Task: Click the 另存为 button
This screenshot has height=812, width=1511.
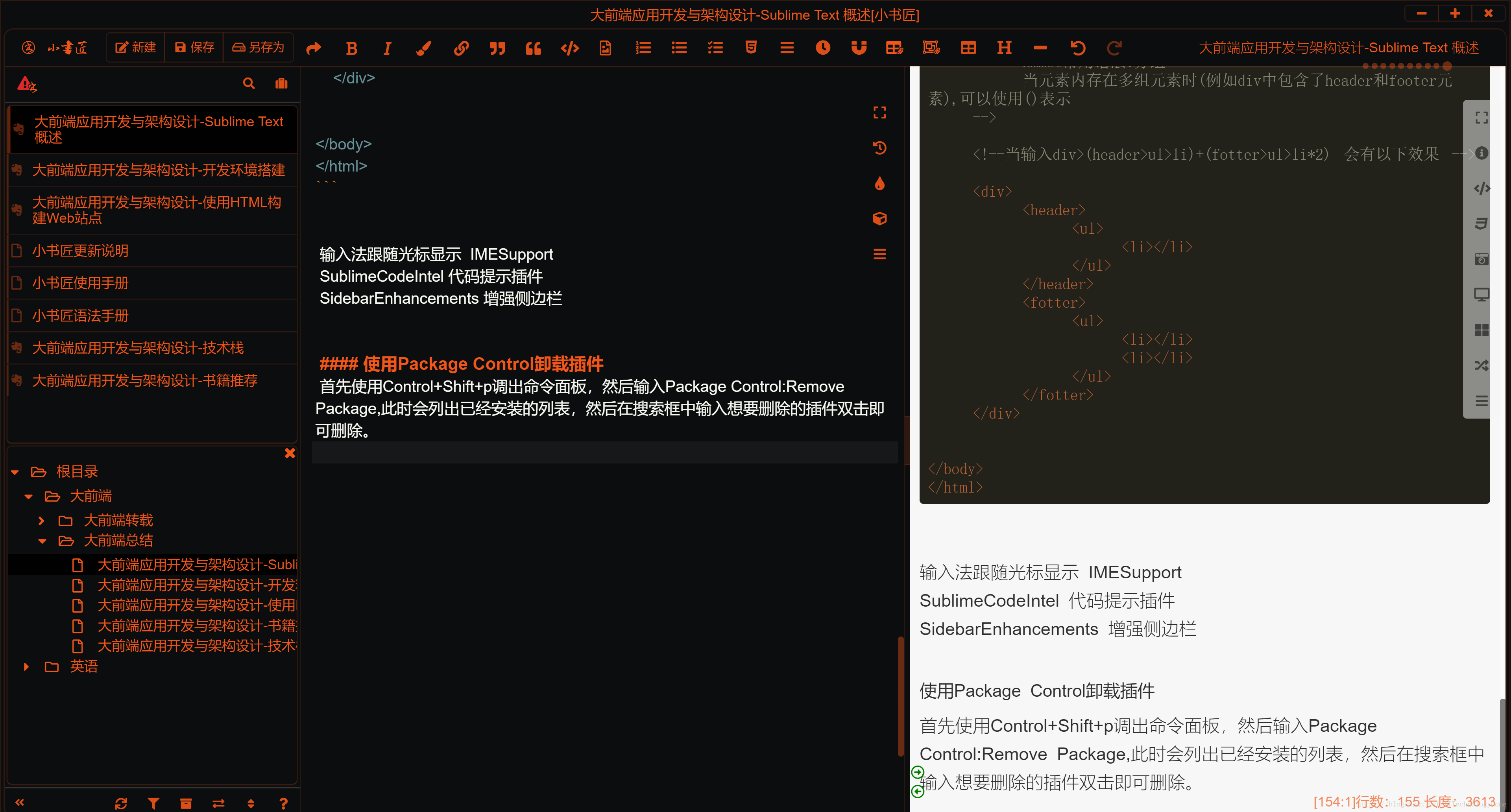Action: [x=258, y=48]
